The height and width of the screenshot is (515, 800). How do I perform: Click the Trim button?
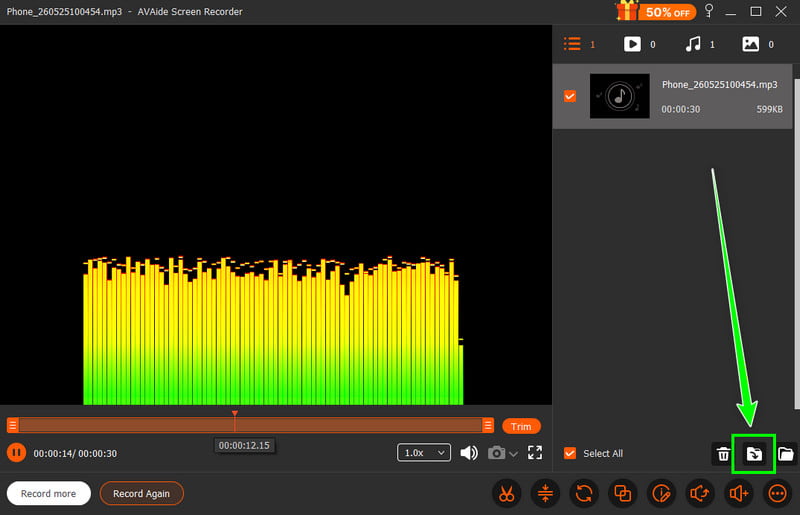521,426
